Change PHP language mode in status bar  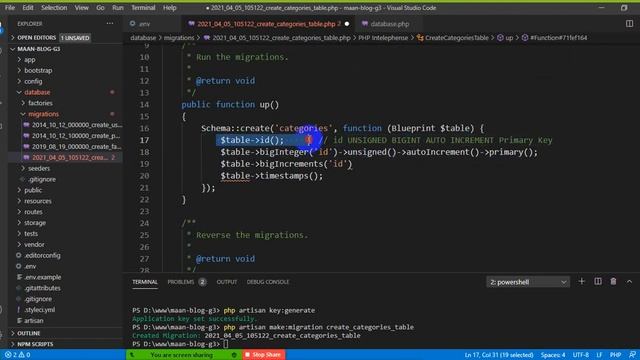point(615,355)
